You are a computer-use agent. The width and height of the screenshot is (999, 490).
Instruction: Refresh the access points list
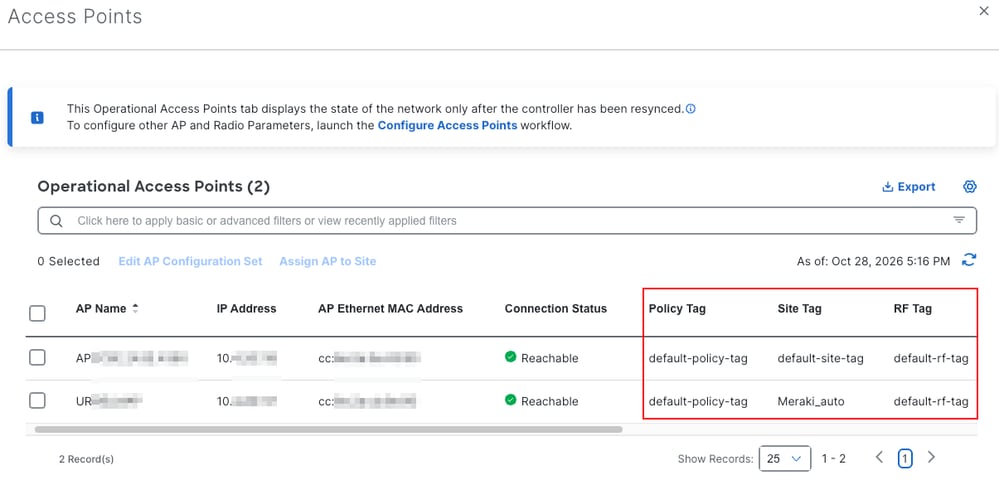tap(969, 260)
